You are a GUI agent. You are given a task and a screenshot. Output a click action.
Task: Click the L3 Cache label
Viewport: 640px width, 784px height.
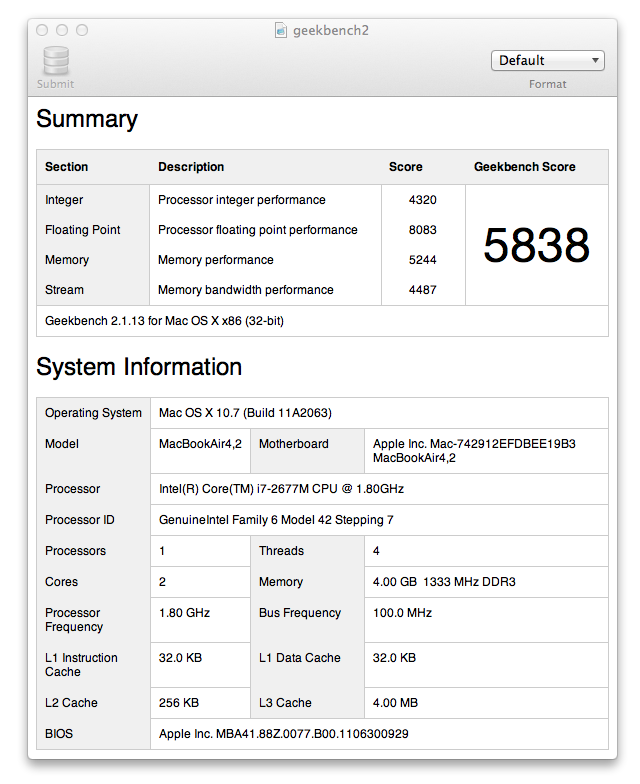[285, 703]
